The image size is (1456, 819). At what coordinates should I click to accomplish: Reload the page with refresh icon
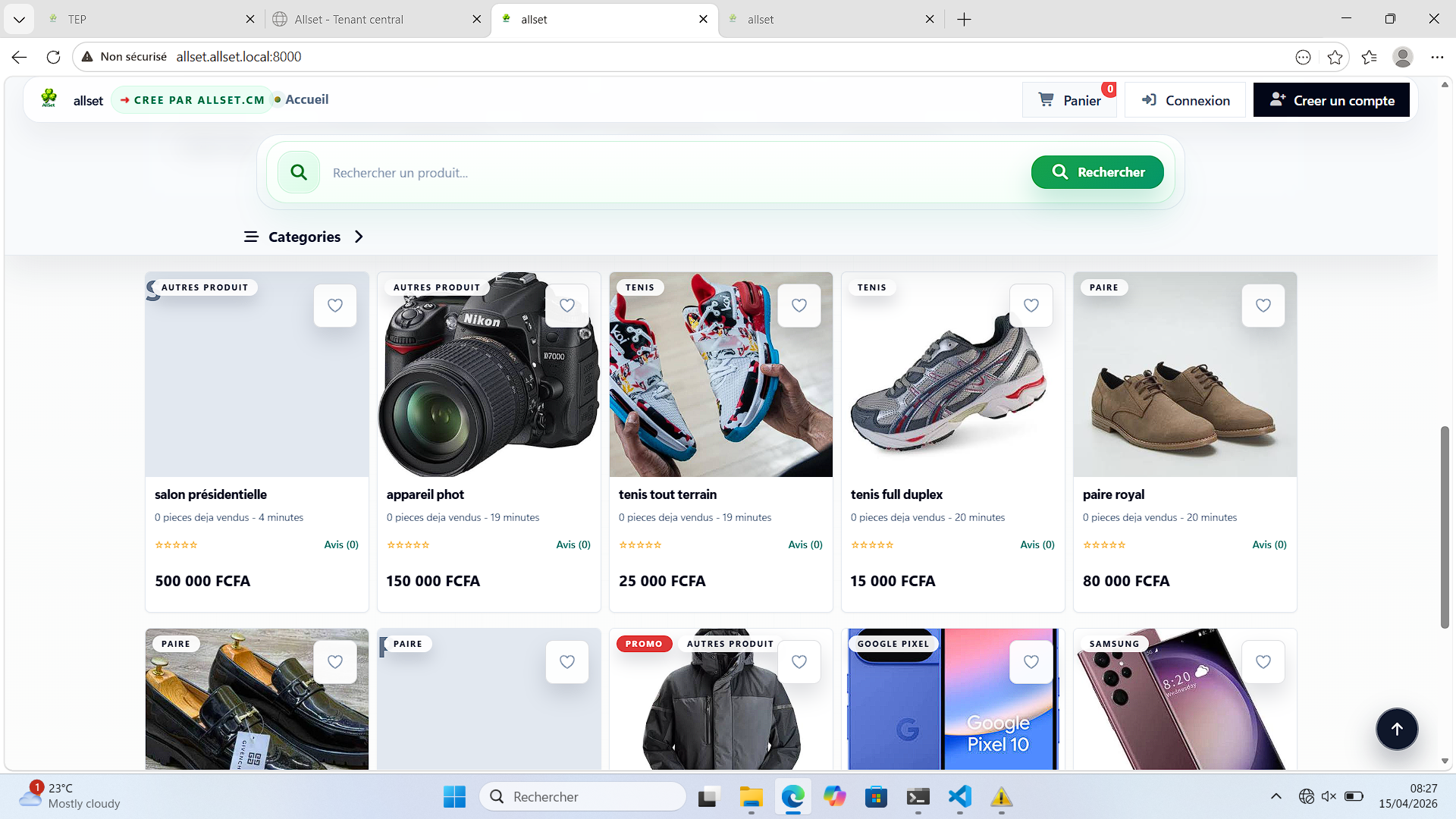tap(53, 57)
